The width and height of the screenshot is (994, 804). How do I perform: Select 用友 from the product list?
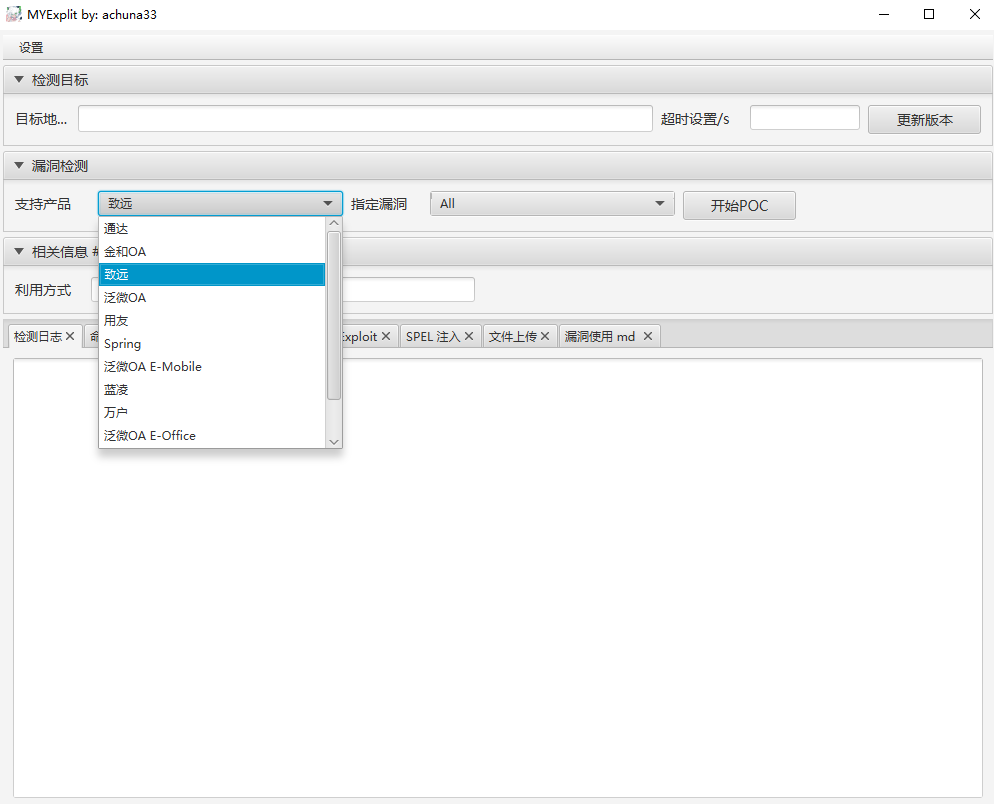tap(212, 321)
